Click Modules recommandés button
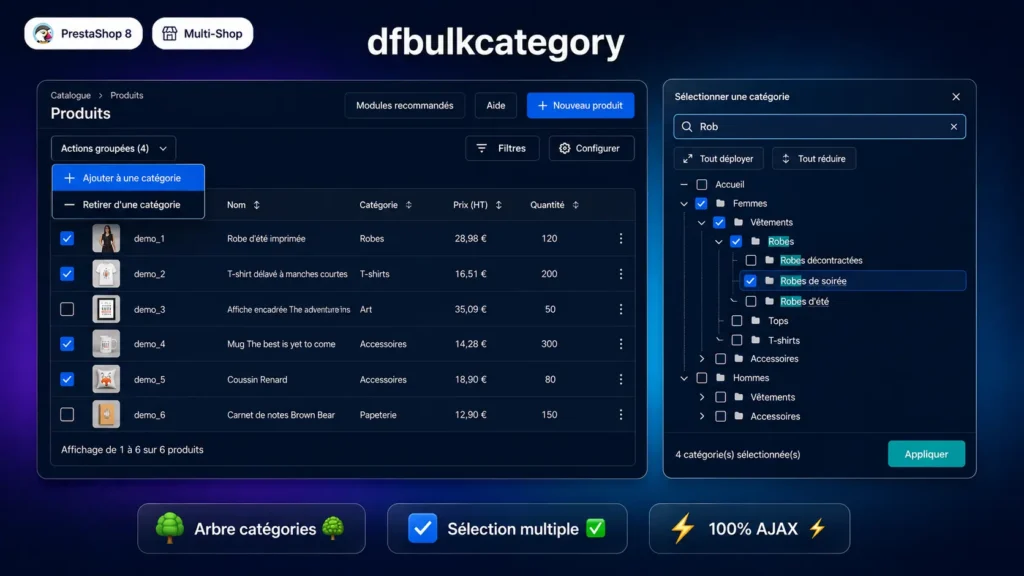The height and width of the screenshot is (576, 1024). click(x=404, y=105)
